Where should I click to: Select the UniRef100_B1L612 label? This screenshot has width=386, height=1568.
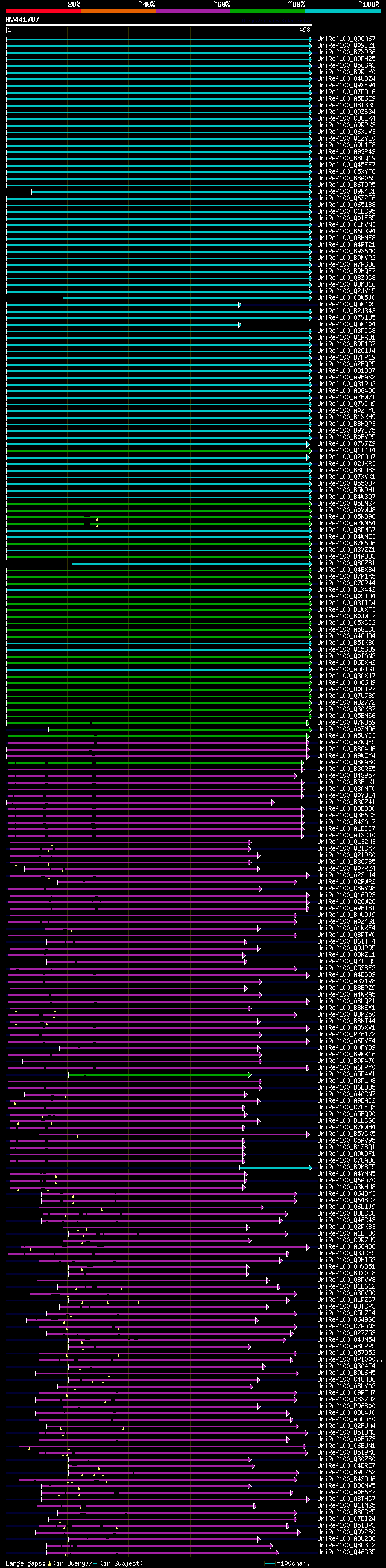[x=346, y=1287]
